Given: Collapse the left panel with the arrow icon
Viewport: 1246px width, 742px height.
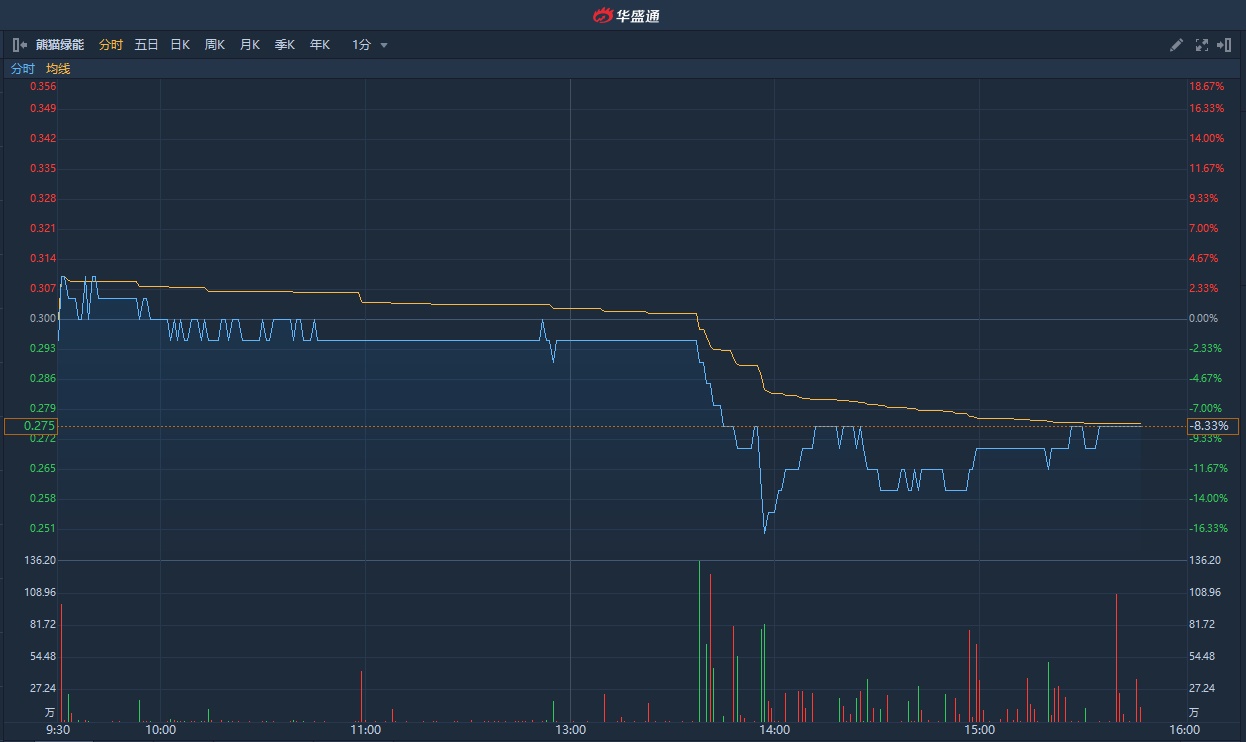Looking at the screenshot, I should pyautogui.click(x=19, y=45).
